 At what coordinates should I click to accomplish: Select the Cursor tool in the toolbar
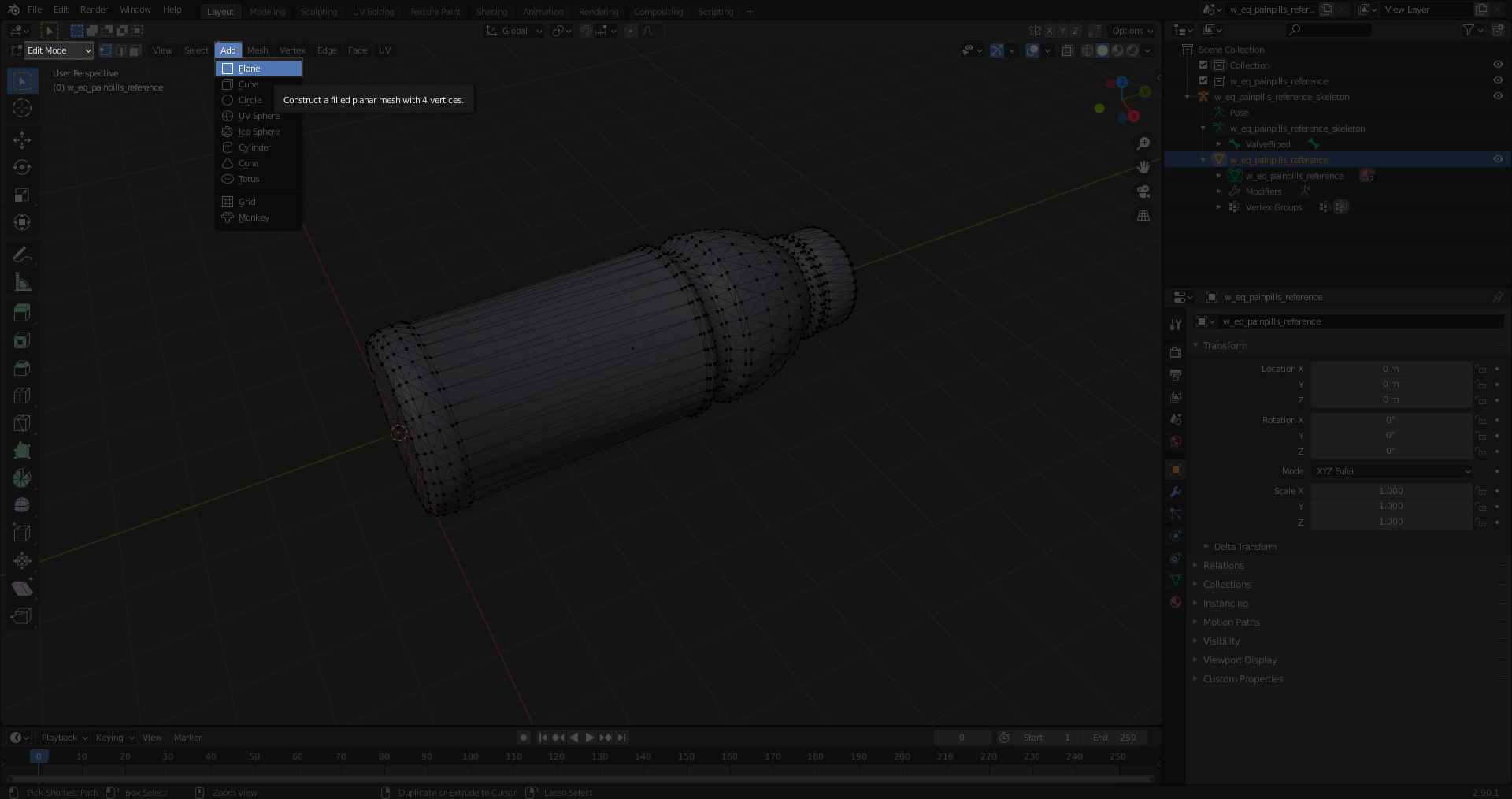22,108
